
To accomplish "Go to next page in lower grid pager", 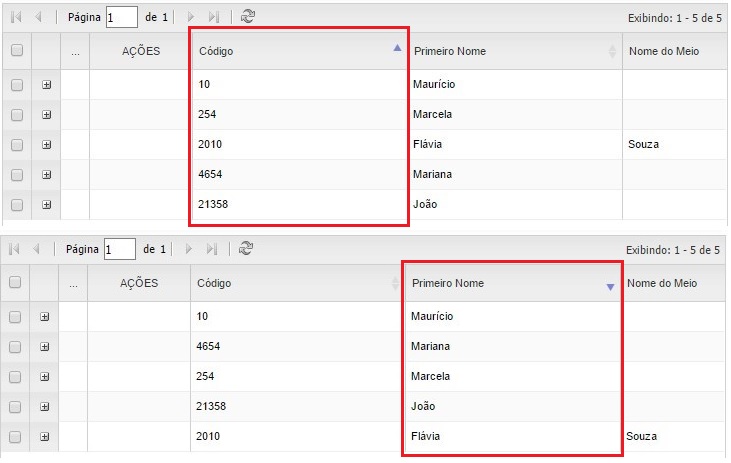I will [190, 249].
